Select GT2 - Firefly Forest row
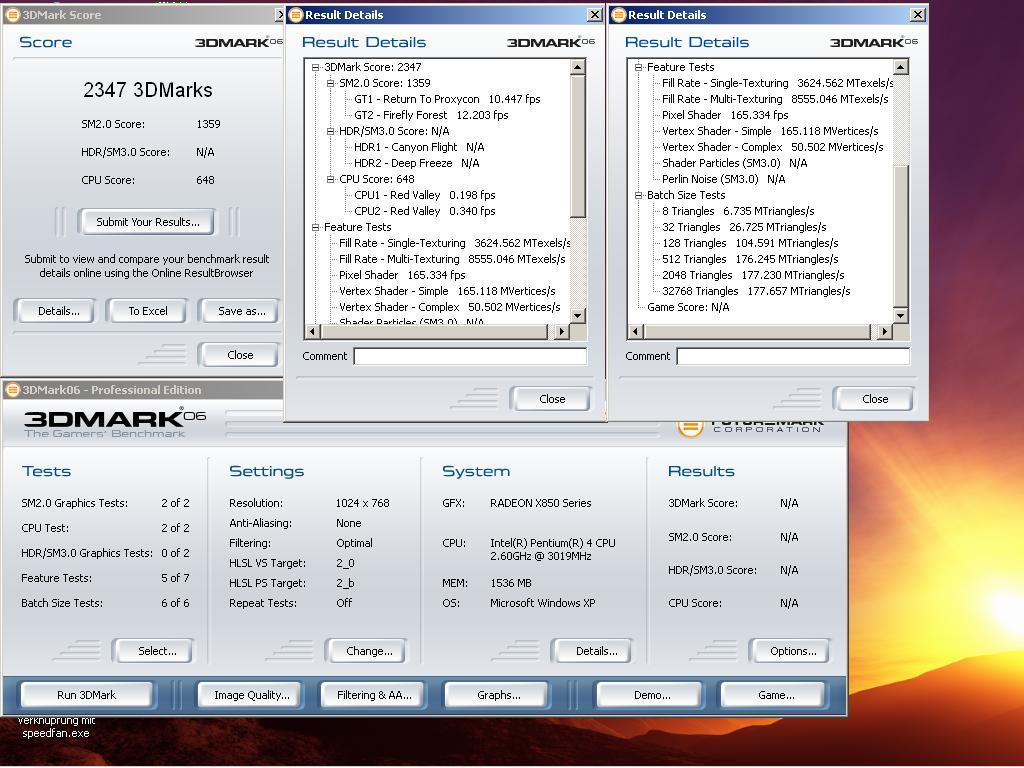This screenshot has width=1024, height=768. coord(431,115)
